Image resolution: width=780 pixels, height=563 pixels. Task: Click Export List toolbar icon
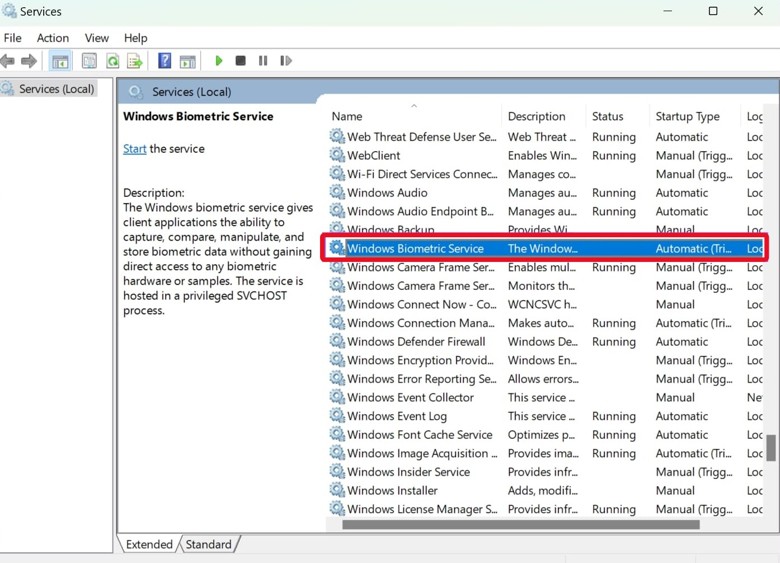[135, 61]
